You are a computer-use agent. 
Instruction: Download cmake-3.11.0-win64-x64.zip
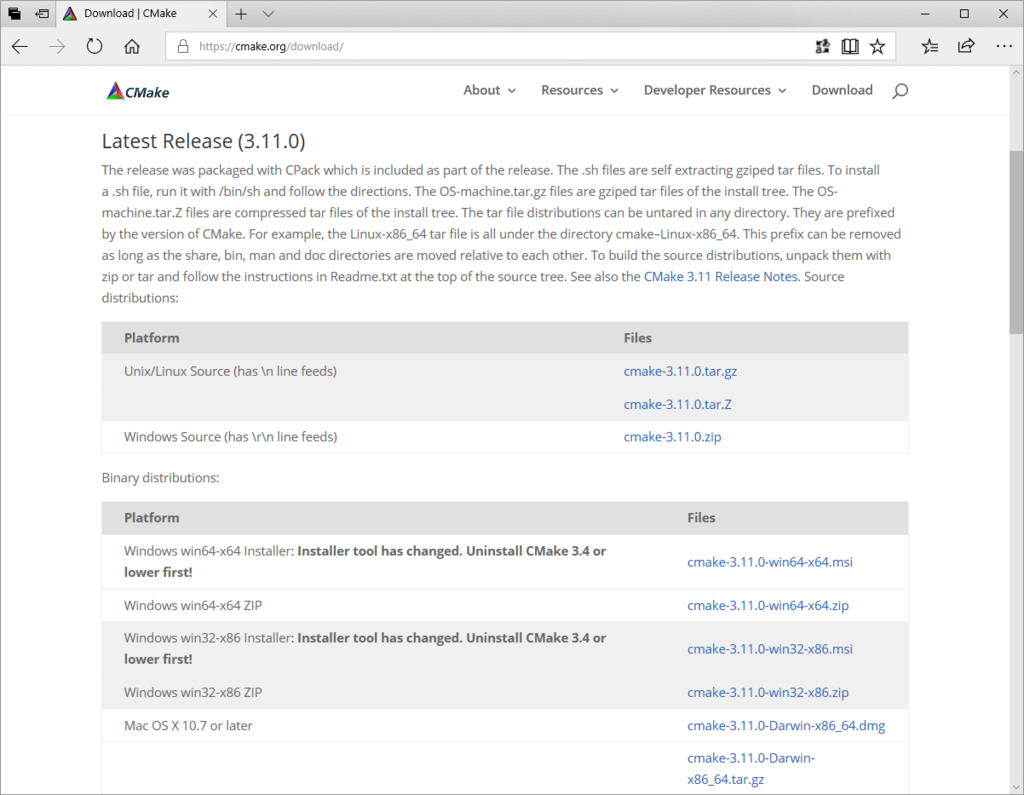point(767,606)
